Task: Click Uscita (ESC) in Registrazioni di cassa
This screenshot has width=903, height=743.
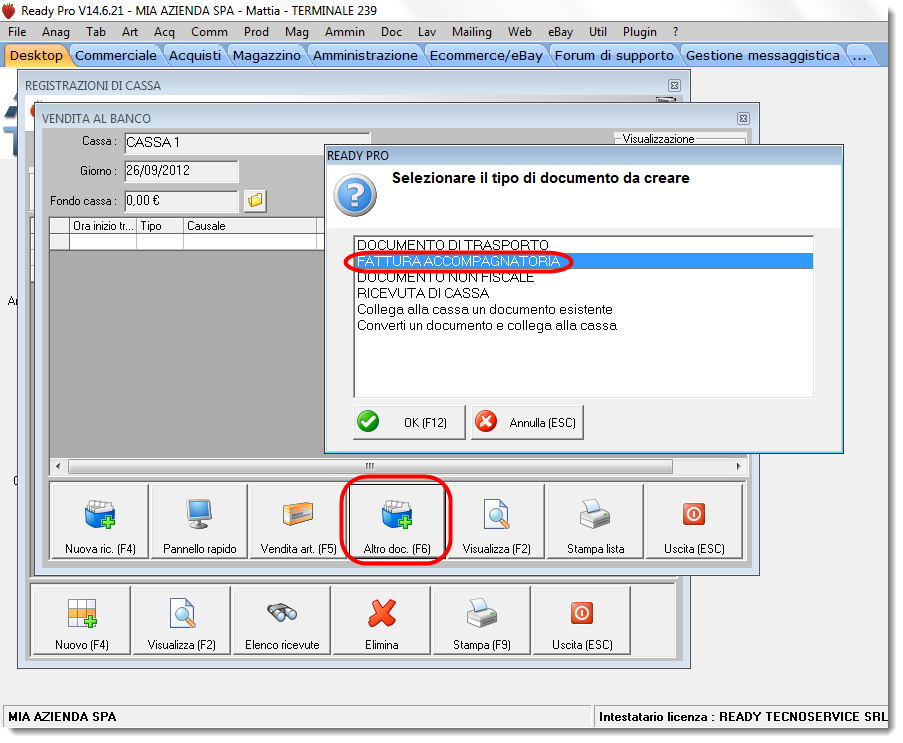Action: (582, 620)
